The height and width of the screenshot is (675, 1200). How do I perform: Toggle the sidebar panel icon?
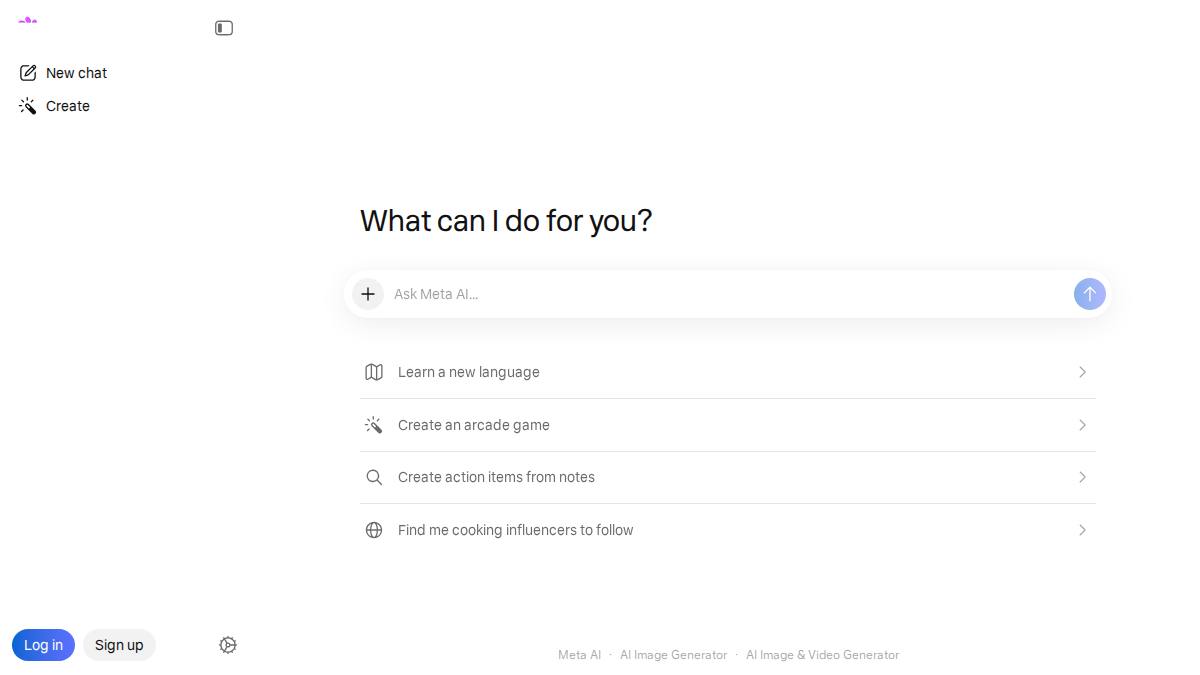coord(224,28)
